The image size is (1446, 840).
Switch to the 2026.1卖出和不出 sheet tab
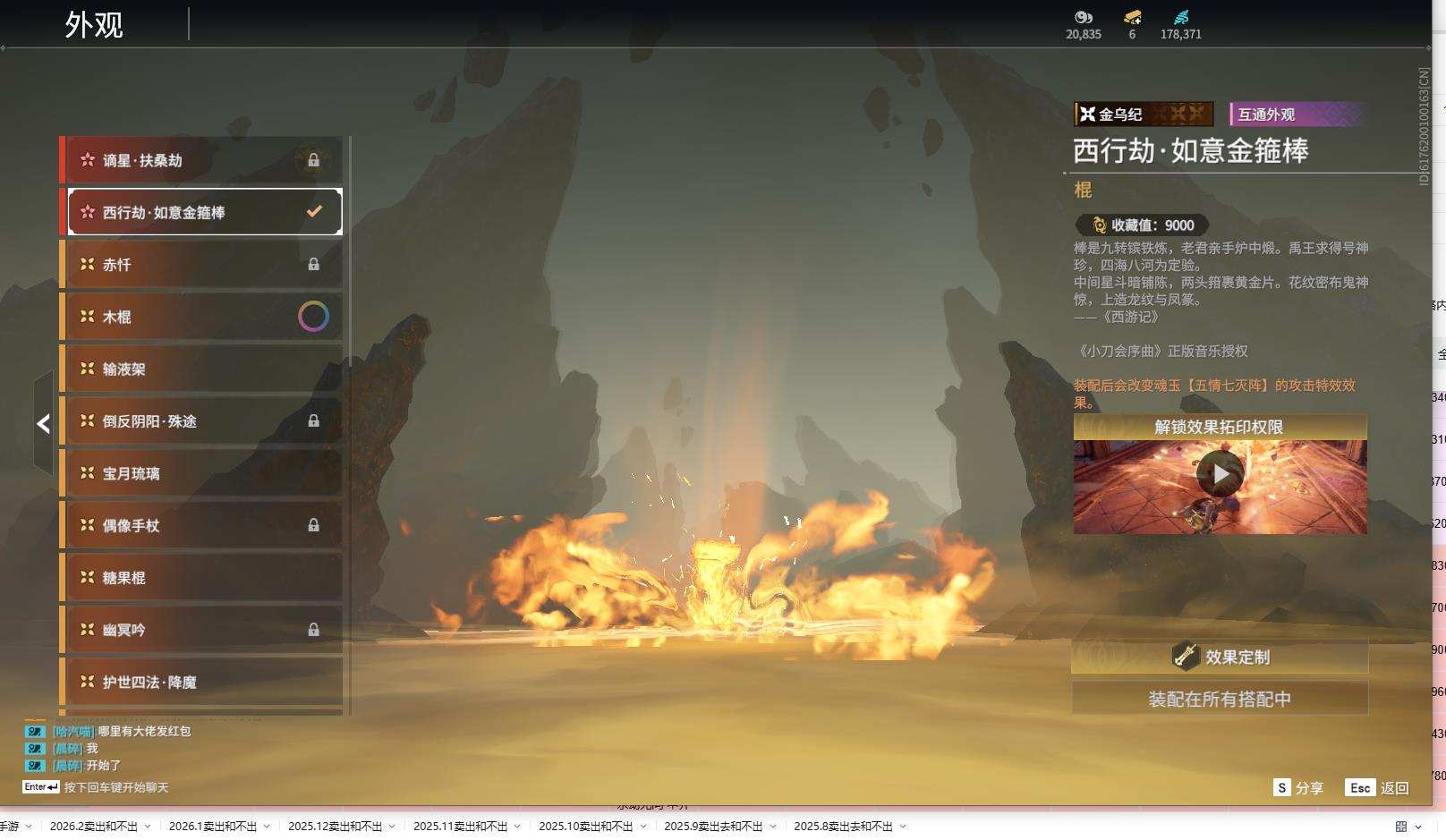213,827
